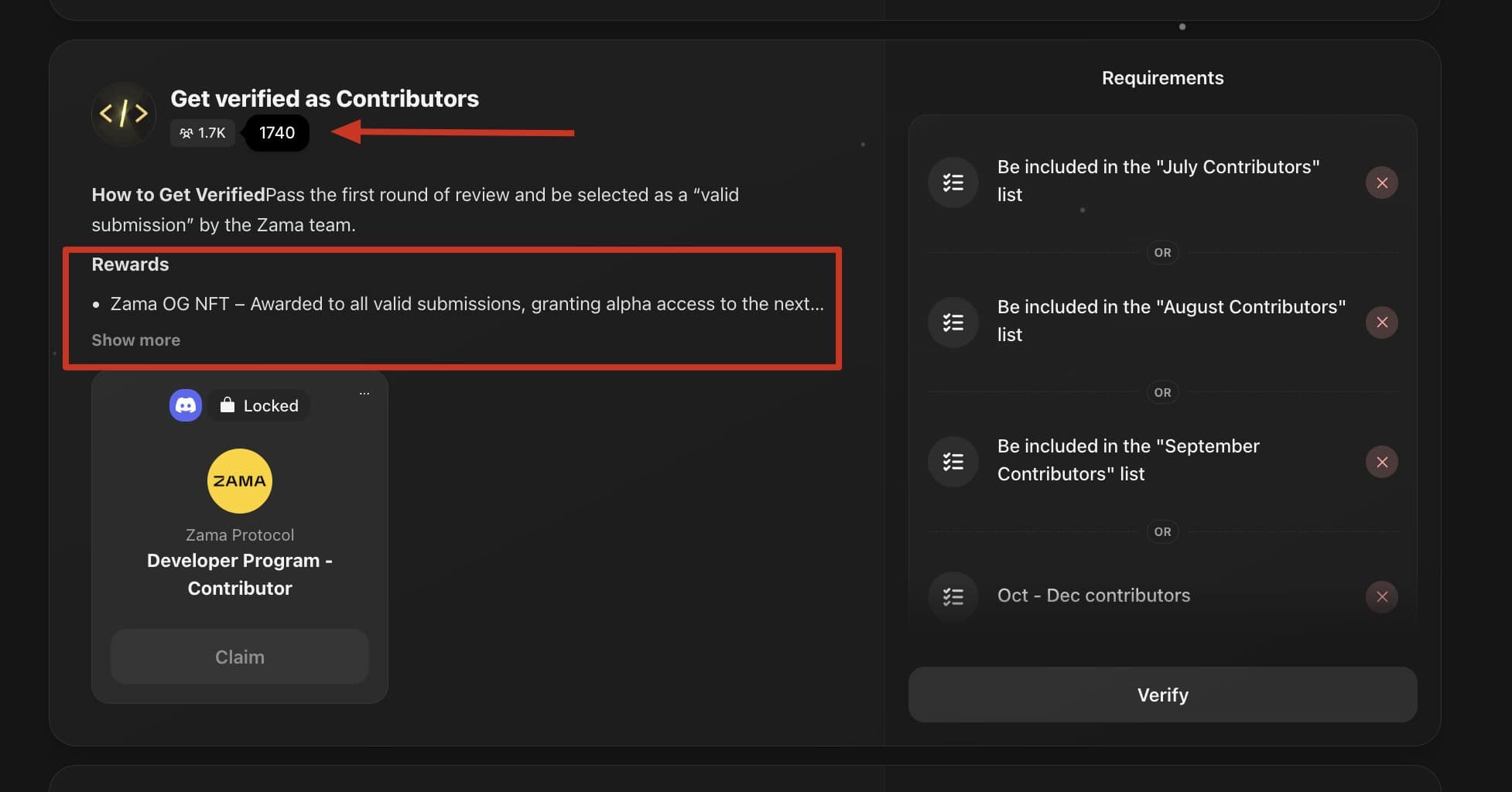1512x792 pixels.
Task: Click the checklist icon beside September Contributors requirement
Action: [952, 462]
